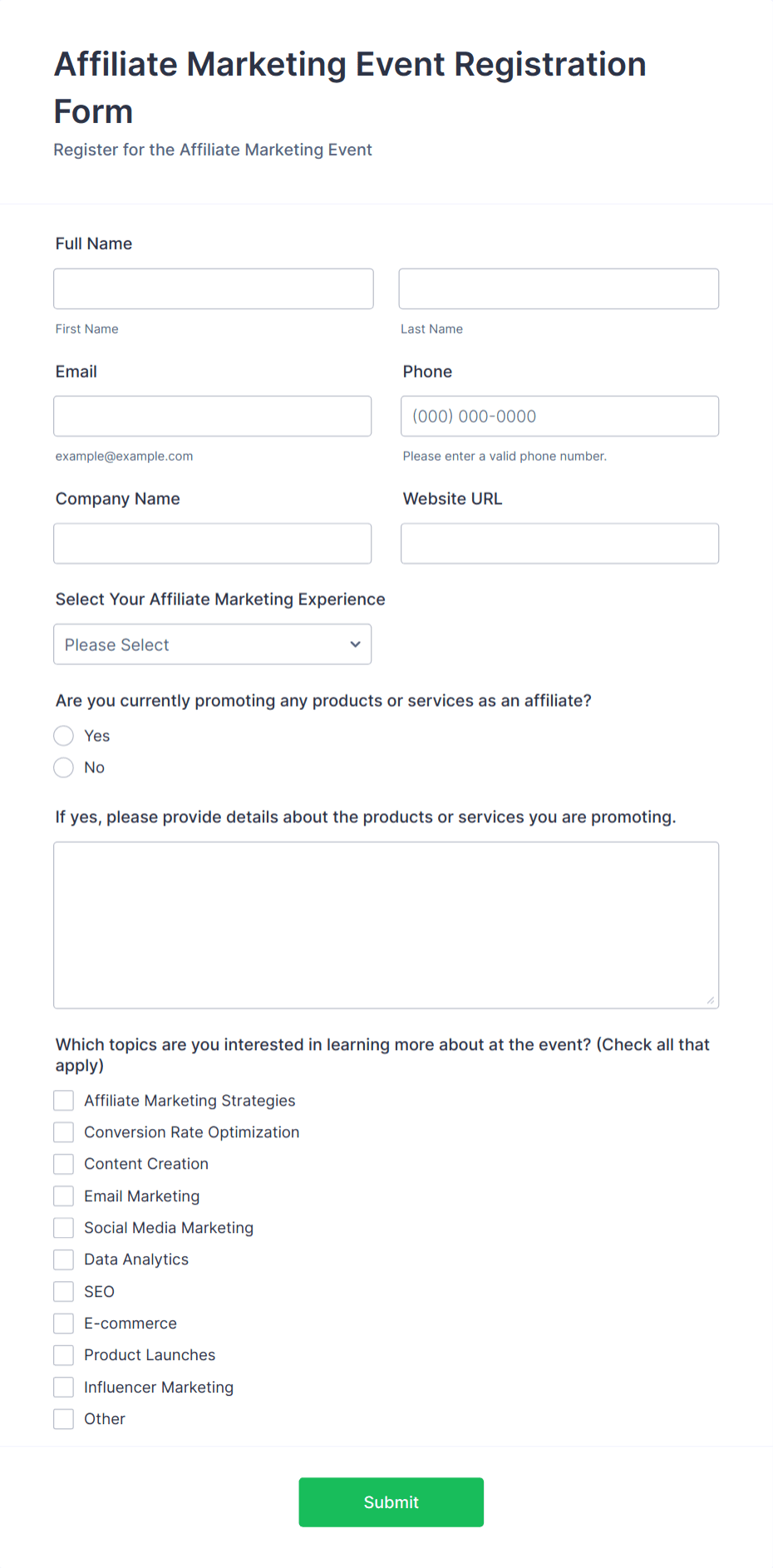773x1568 pixels.
Task: Click the Email input field
Action: [x=213, y=416]
